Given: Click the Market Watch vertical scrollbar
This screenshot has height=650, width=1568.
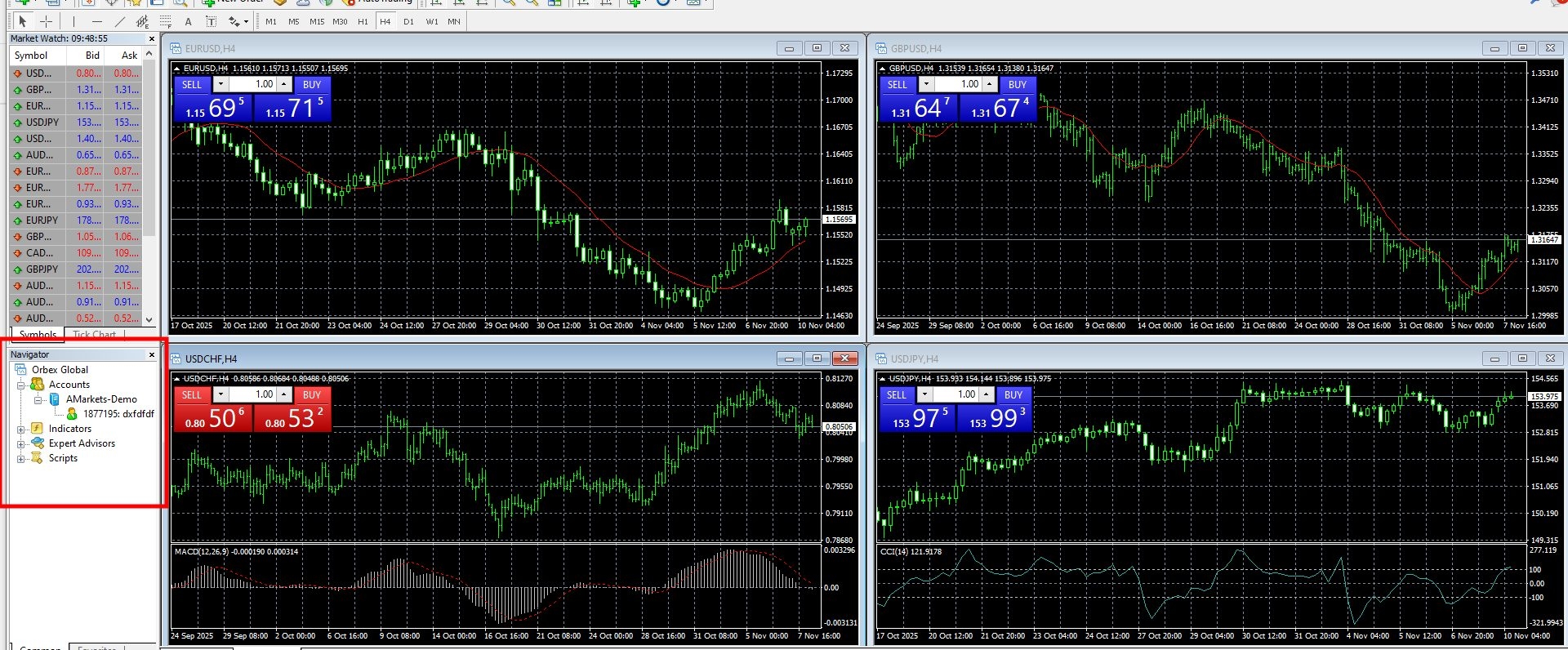Looking at the screenshot, I should pyautogui.click(x=149, y=188).
